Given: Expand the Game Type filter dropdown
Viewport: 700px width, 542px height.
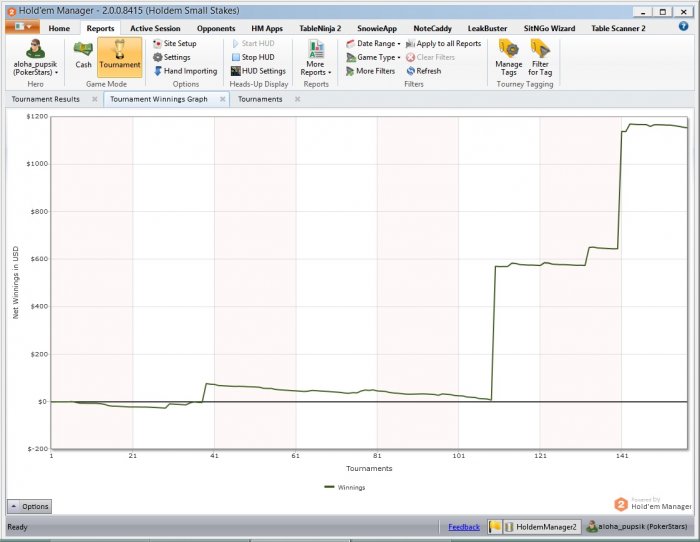Looking at the screenshot, I should [372, 57].
